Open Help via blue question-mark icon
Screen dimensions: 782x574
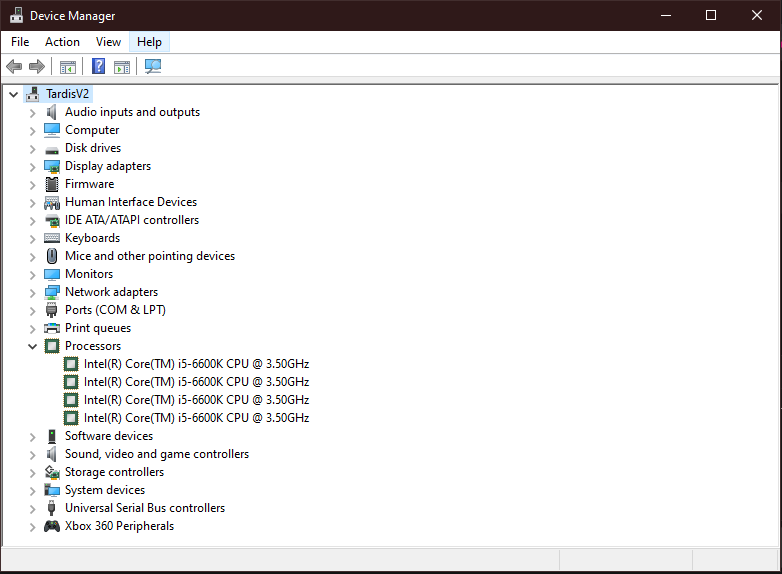point(99,66)
